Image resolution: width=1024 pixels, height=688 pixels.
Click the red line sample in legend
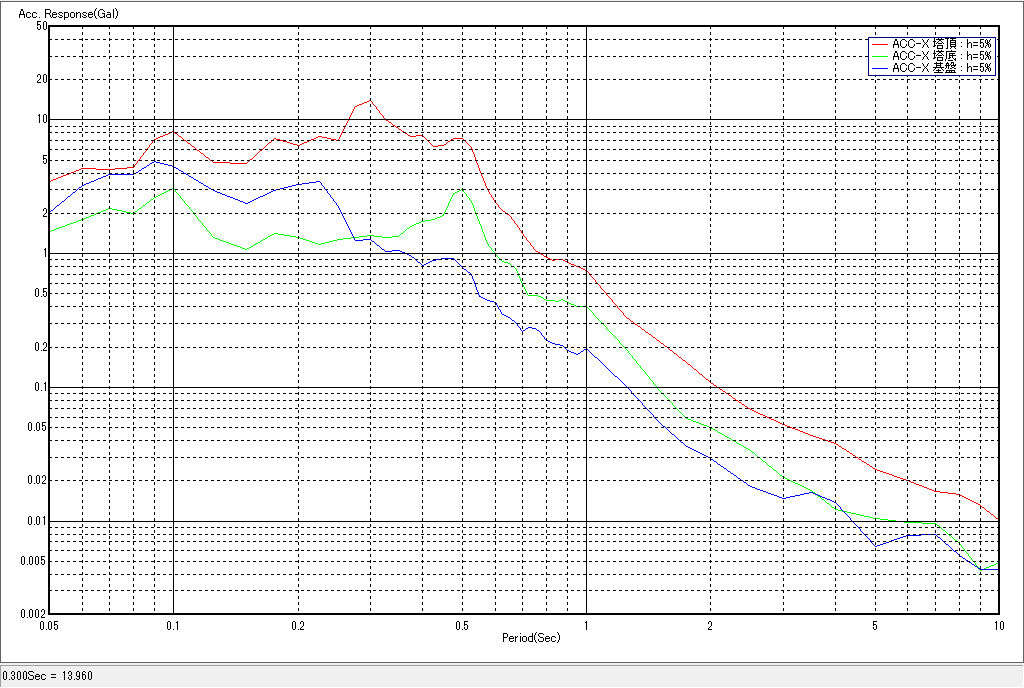coord(880,44)
